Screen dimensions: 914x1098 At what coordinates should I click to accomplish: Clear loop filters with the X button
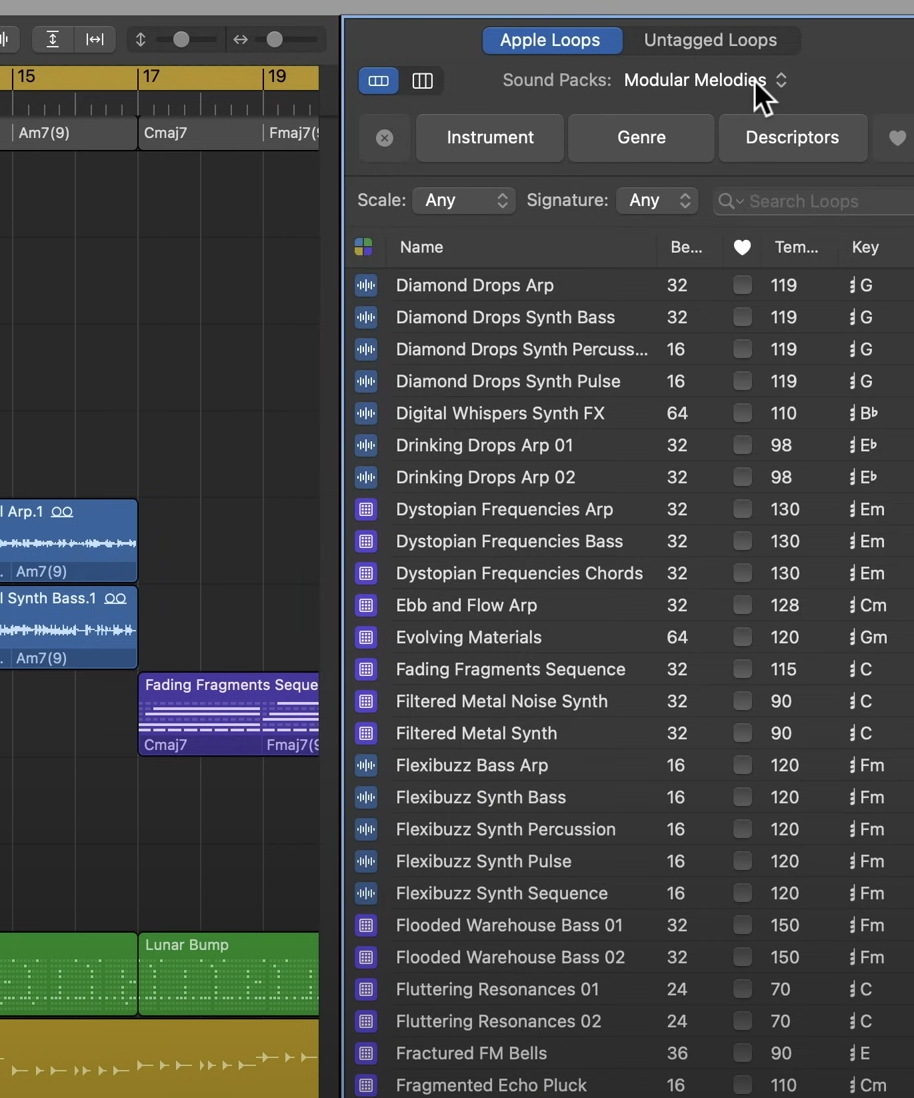click(x=385, y=138)
